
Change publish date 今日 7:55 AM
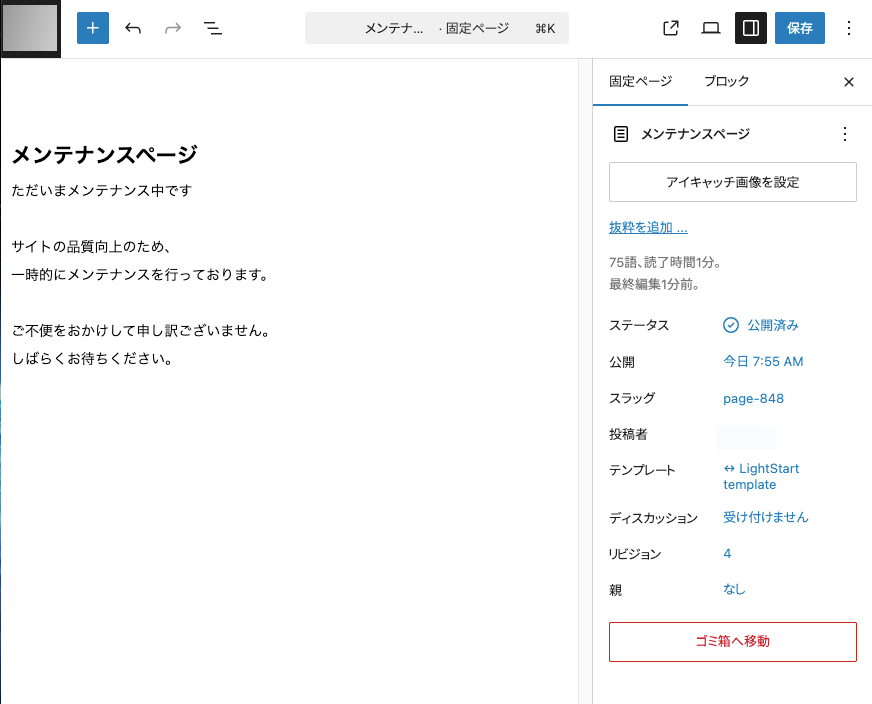click(x=763, y=361)
